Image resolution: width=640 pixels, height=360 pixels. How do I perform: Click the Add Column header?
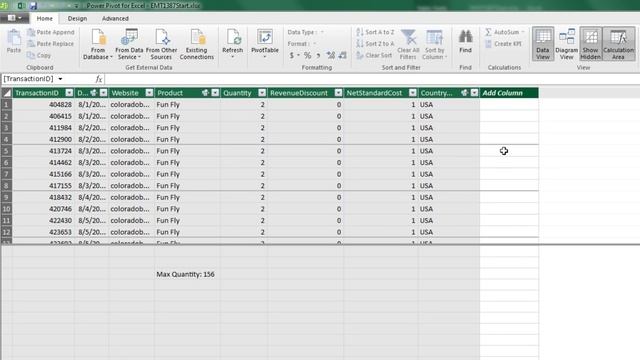pos(509,93)
